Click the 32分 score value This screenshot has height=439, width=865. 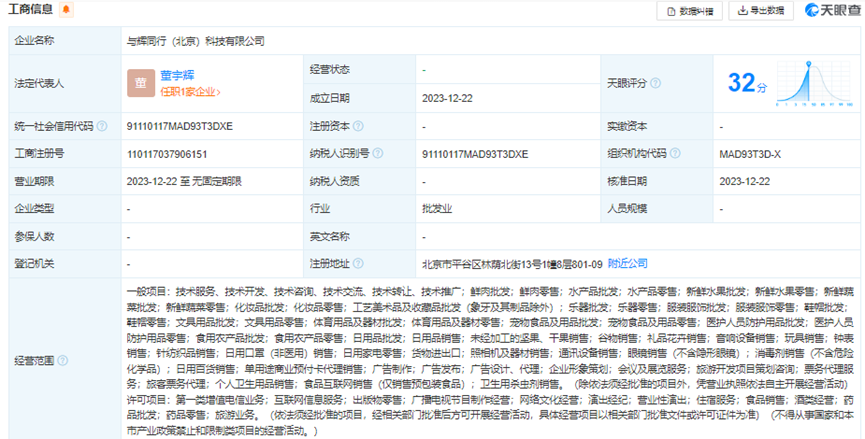coord(747,83)
